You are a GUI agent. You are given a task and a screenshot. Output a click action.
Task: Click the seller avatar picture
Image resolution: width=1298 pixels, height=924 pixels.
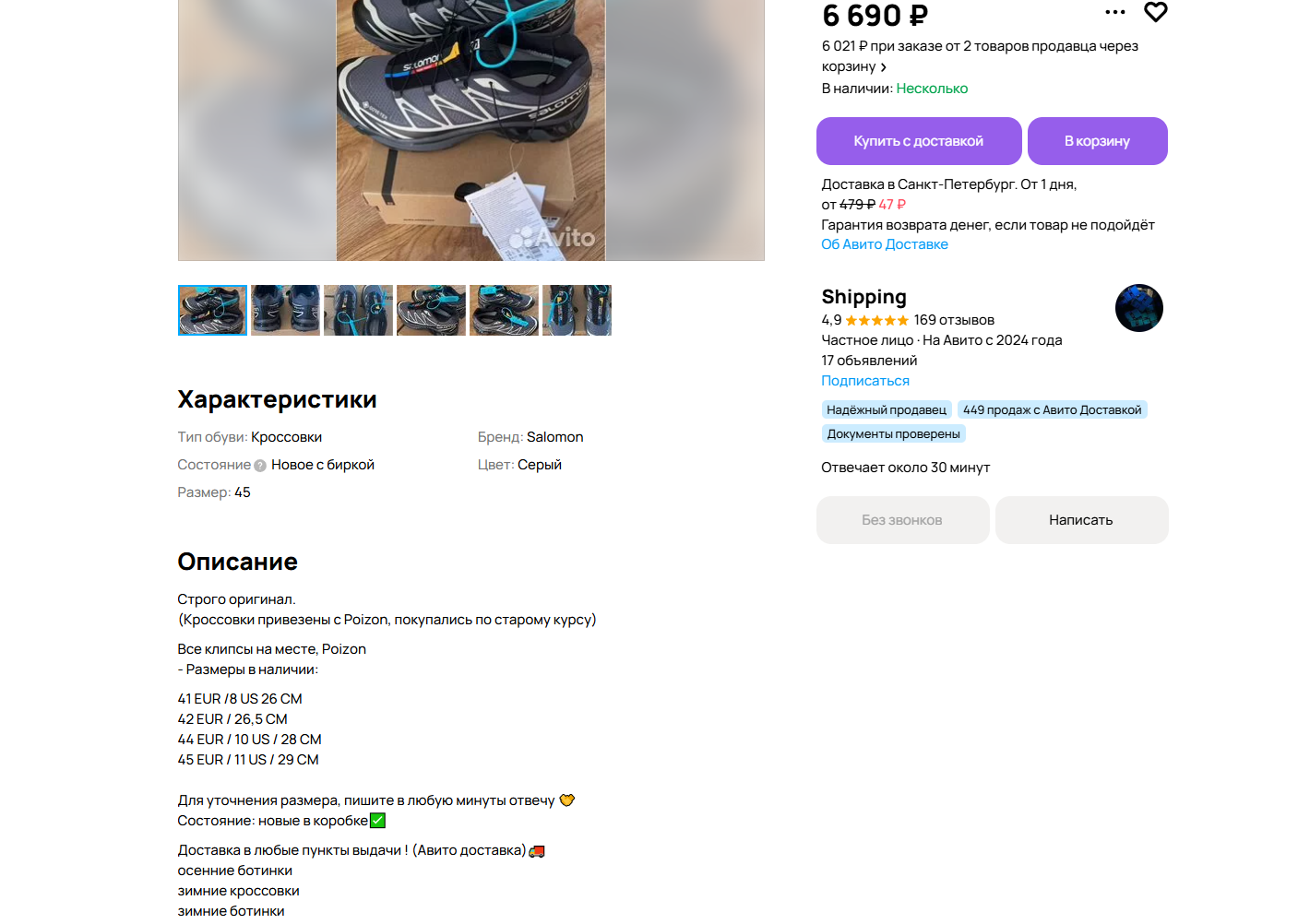[1138, 308]
